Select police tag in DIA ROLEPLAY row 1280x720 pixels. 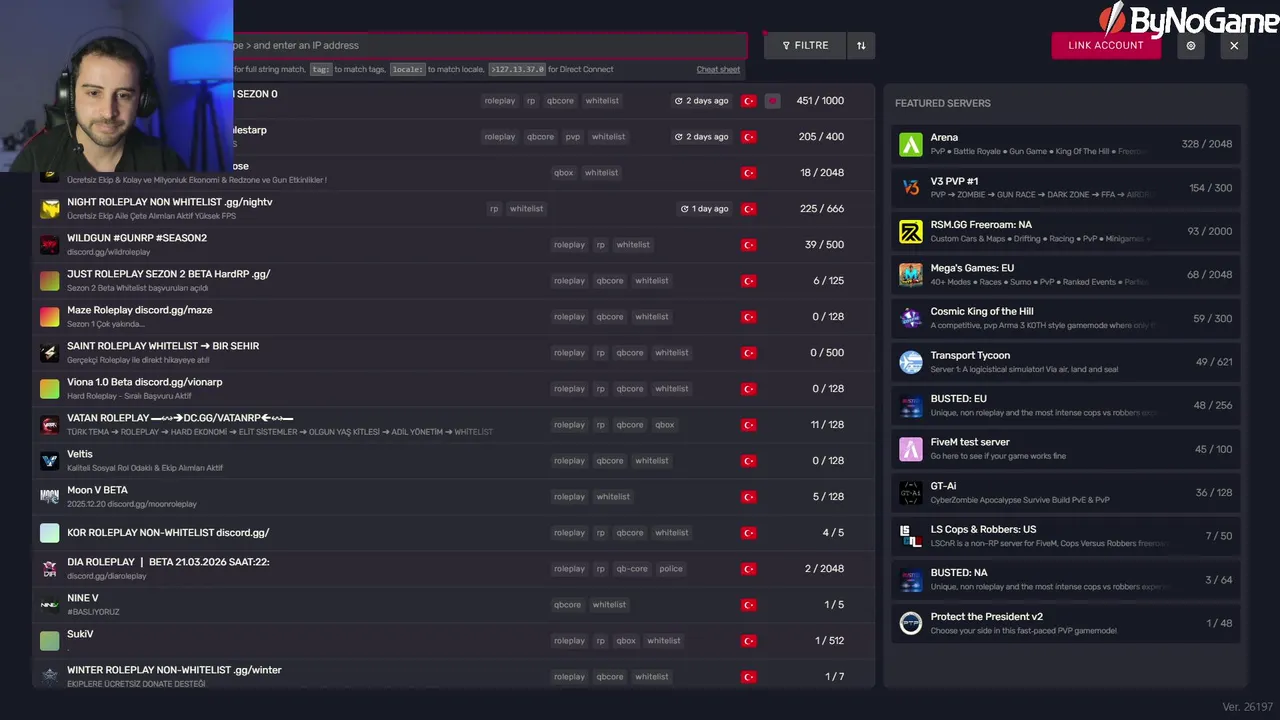[671, 569]
